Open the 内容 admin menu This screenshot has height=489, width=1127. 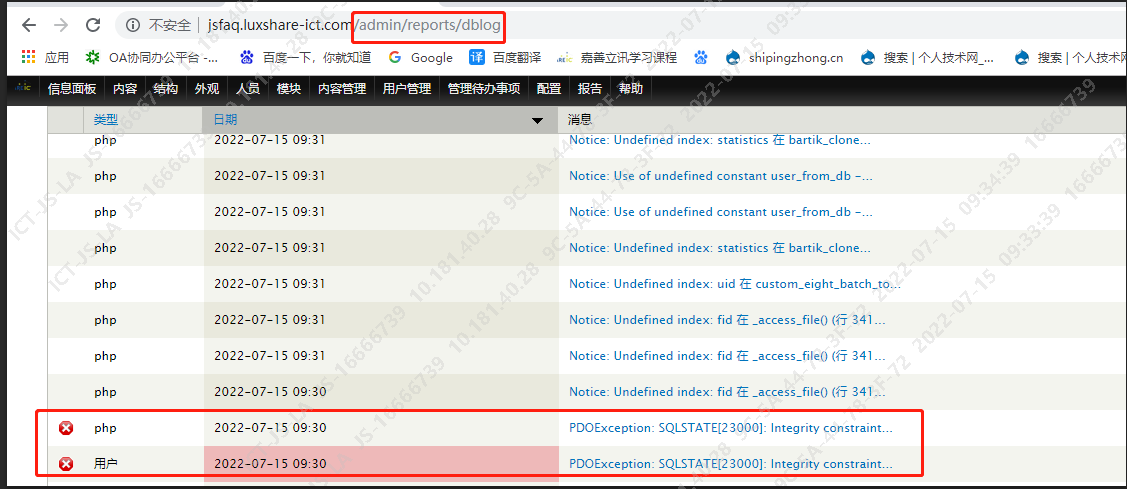click(125, 89)
